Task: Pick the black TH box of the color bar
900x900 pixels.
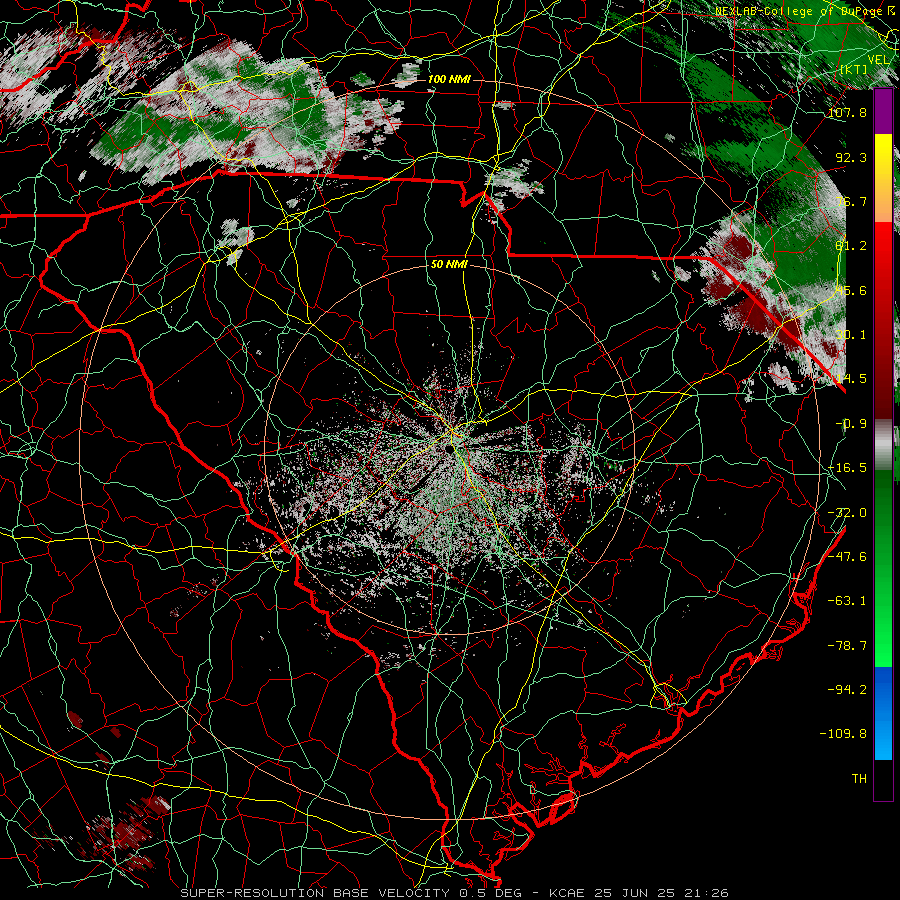Action: [x=883, y=779]
